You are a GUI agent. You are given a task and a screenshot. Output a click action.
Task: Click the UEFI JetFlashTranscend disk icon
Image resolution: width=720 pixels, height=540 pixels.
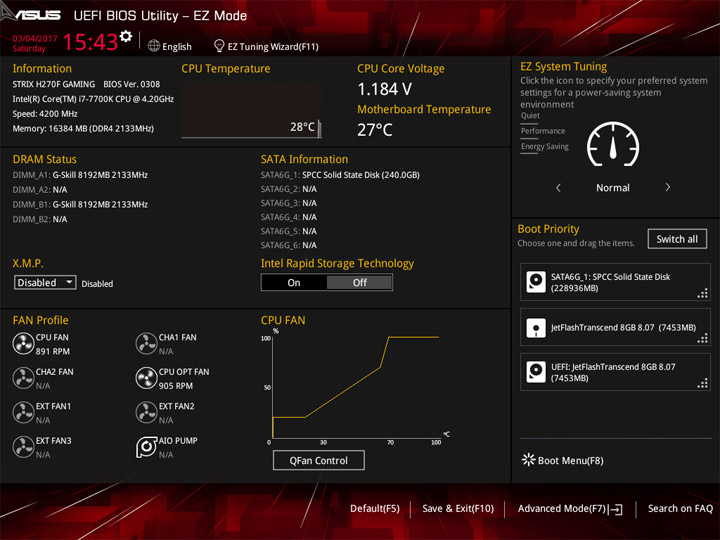click(536, 372)
